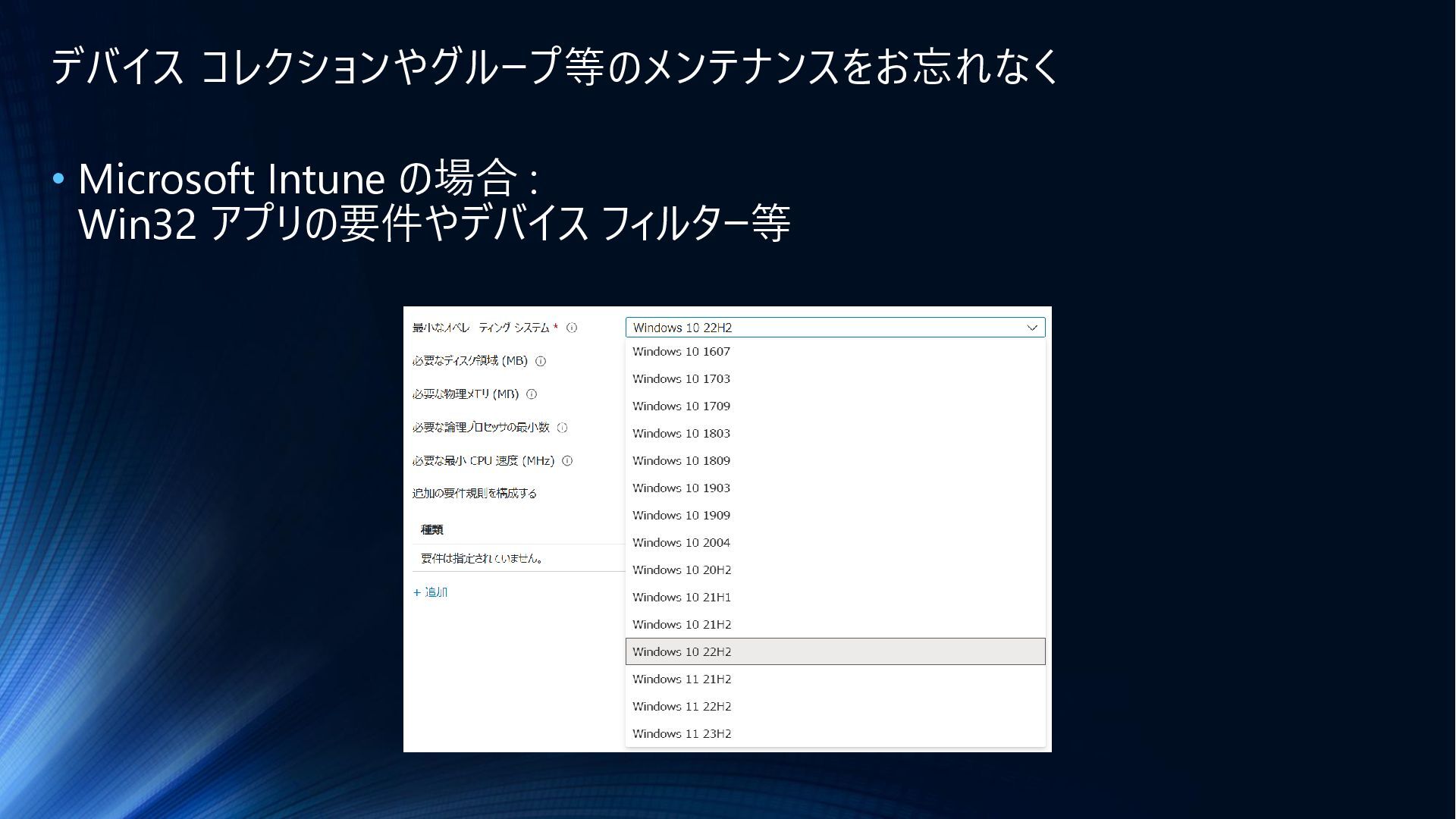
Task: Select Windows 10 1607 option
Action: [835, 352]
